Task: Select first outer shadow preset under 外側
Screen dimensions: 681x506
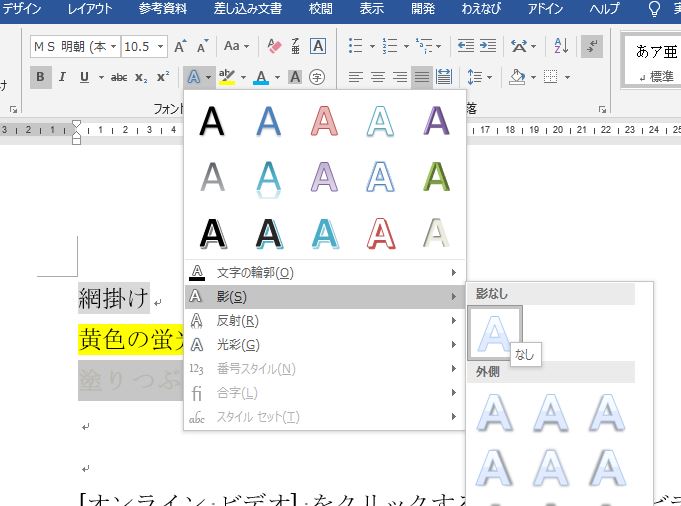Action: point(495,412)
